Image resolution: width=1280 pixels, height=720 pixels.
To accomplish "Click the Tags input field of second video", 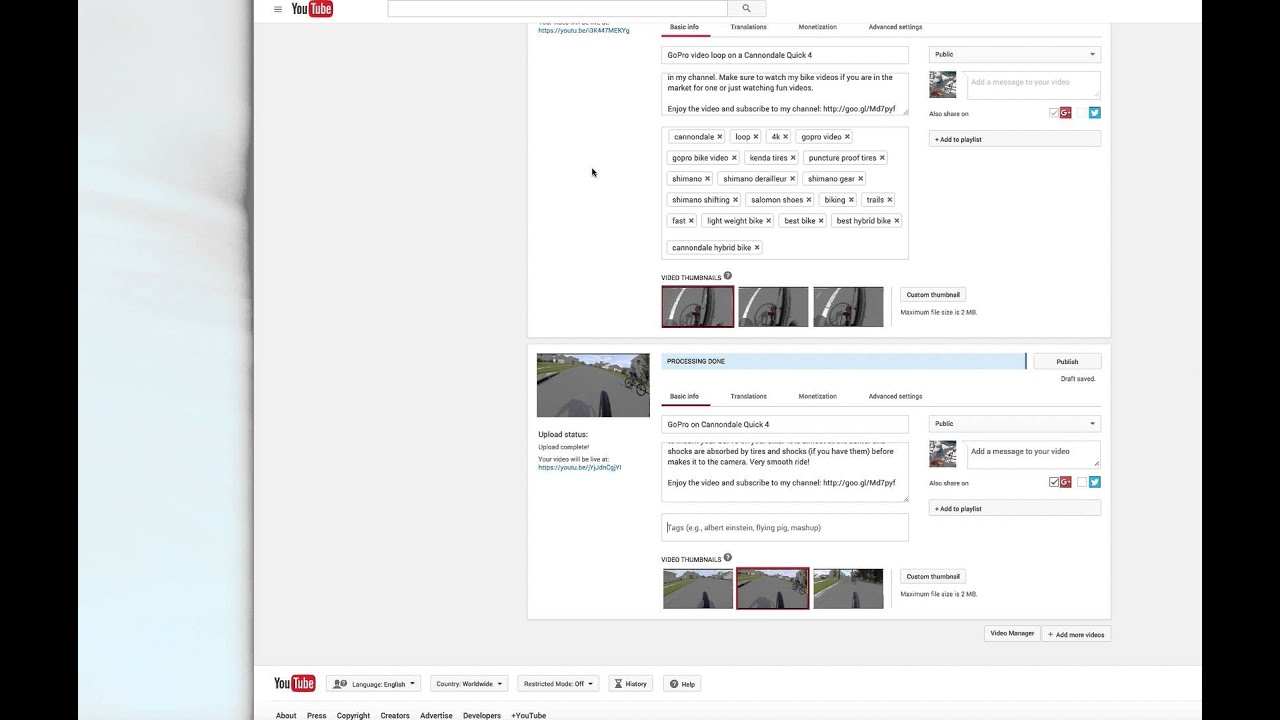I will pyautogui.click(x=785, y=527).
